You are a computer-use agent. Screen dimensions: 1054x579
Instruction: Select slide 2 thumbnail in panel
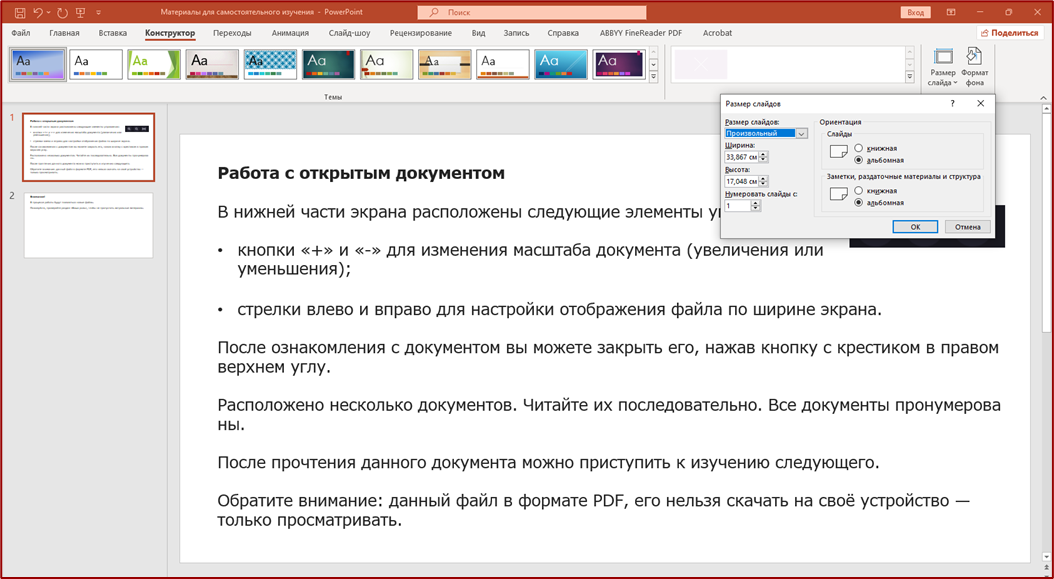click(x=88, y=225)
